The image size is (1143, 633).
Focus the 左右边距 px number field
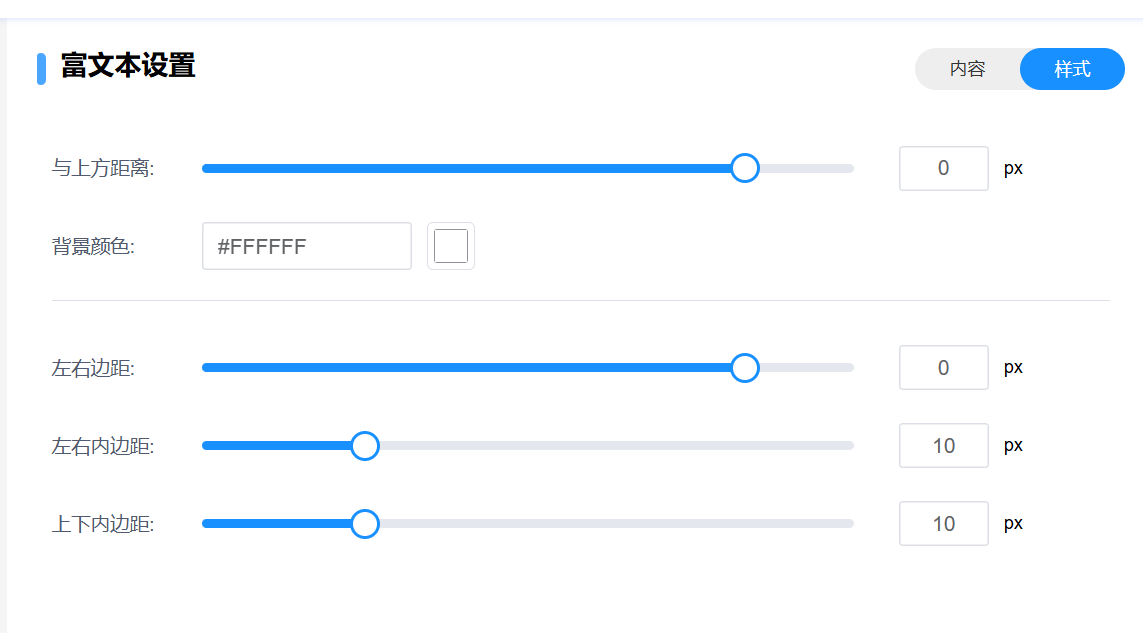[x=943, y=368]
